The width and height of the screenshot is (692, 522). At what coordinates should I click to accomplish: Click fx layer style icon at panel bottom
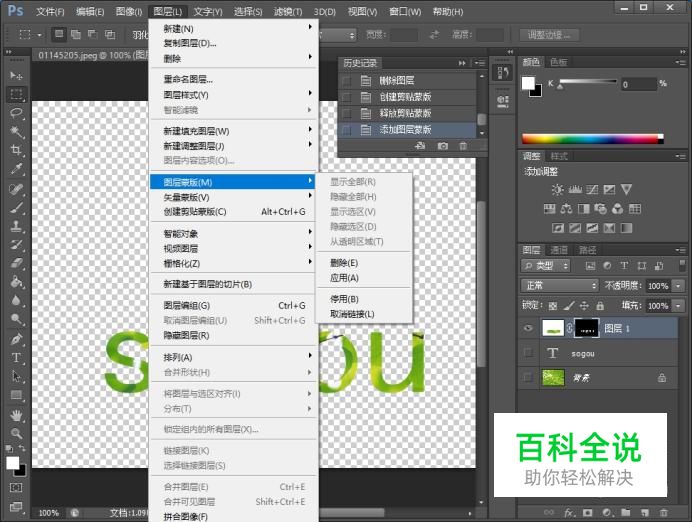click(x=569, y=513)
